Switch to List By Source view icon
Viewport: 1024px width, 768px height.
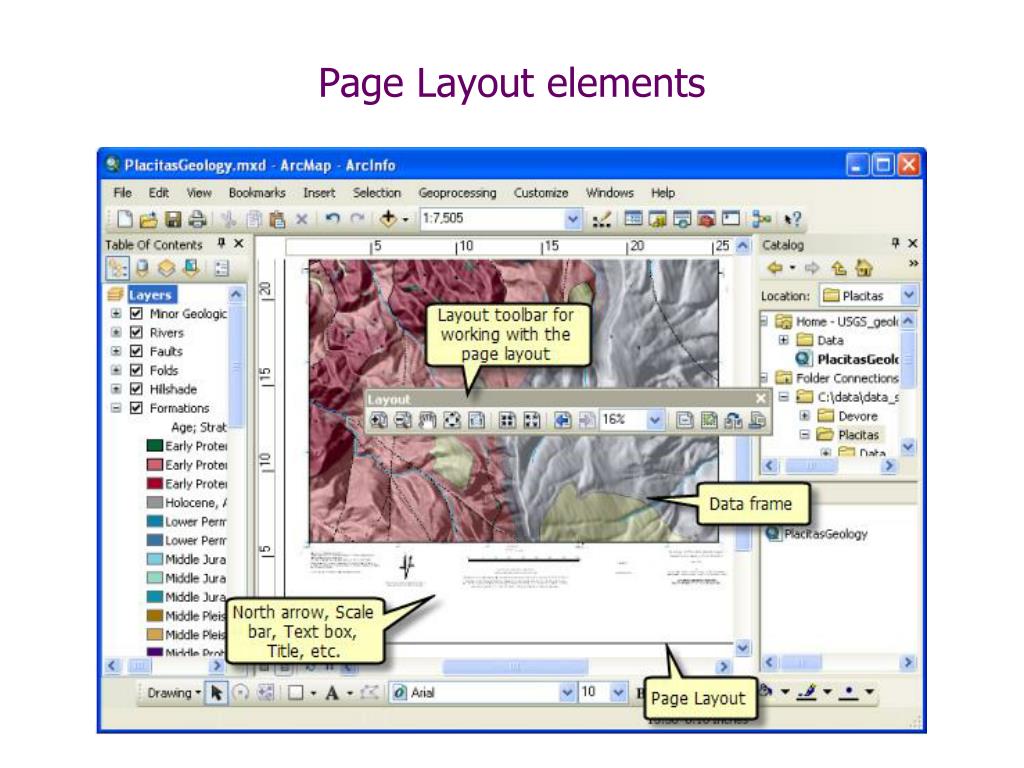[x=142, y=268]
